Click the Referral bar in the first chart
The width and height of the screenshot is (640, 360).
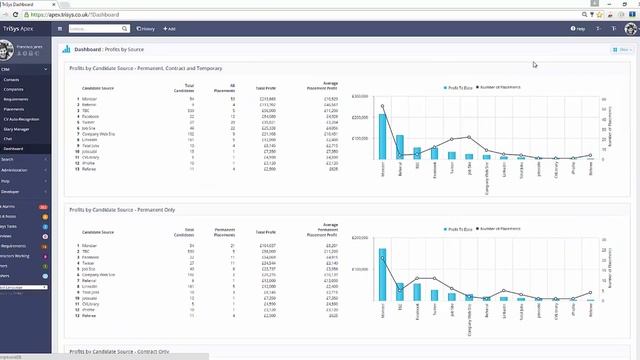point(400,147)
